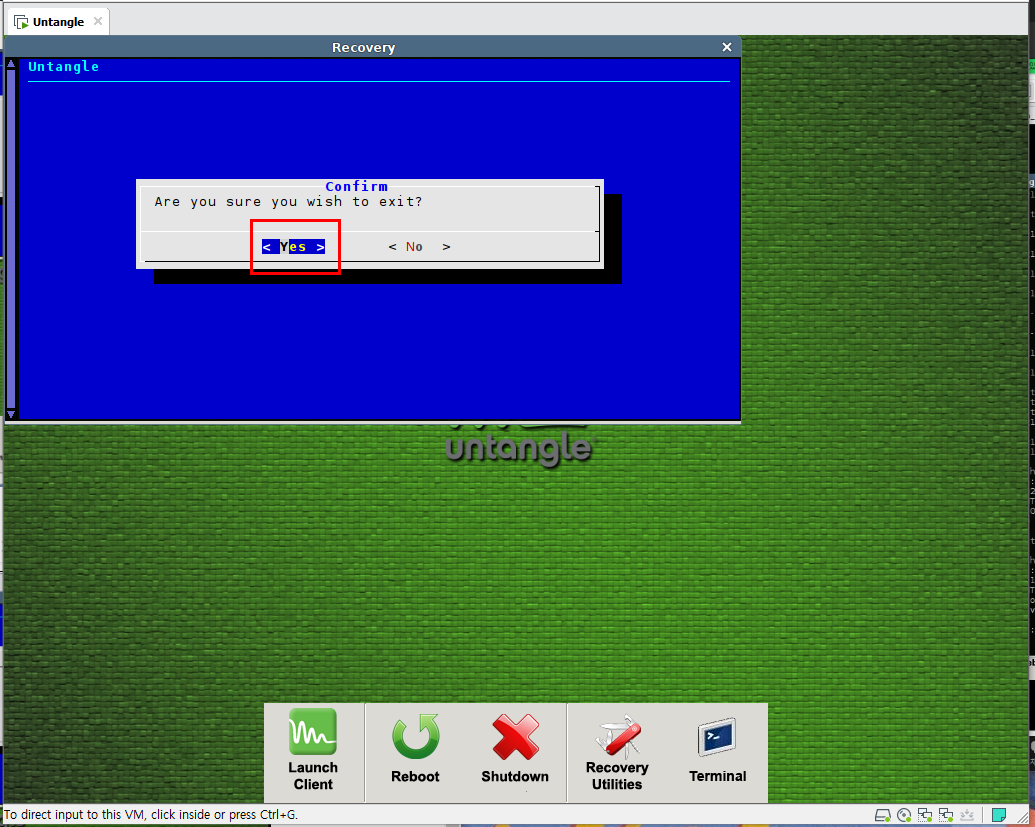Image resolution: width=1035 pixels, height=827 pixels.
Task: Click the 'Are you sure you wish to exit?' text
Action: coord(288,202)
